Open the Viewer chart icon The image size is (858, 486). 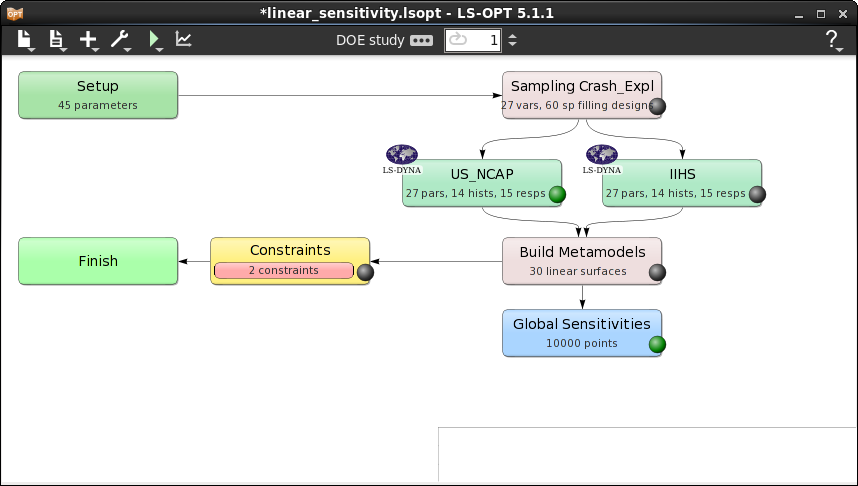click(183, 39)
